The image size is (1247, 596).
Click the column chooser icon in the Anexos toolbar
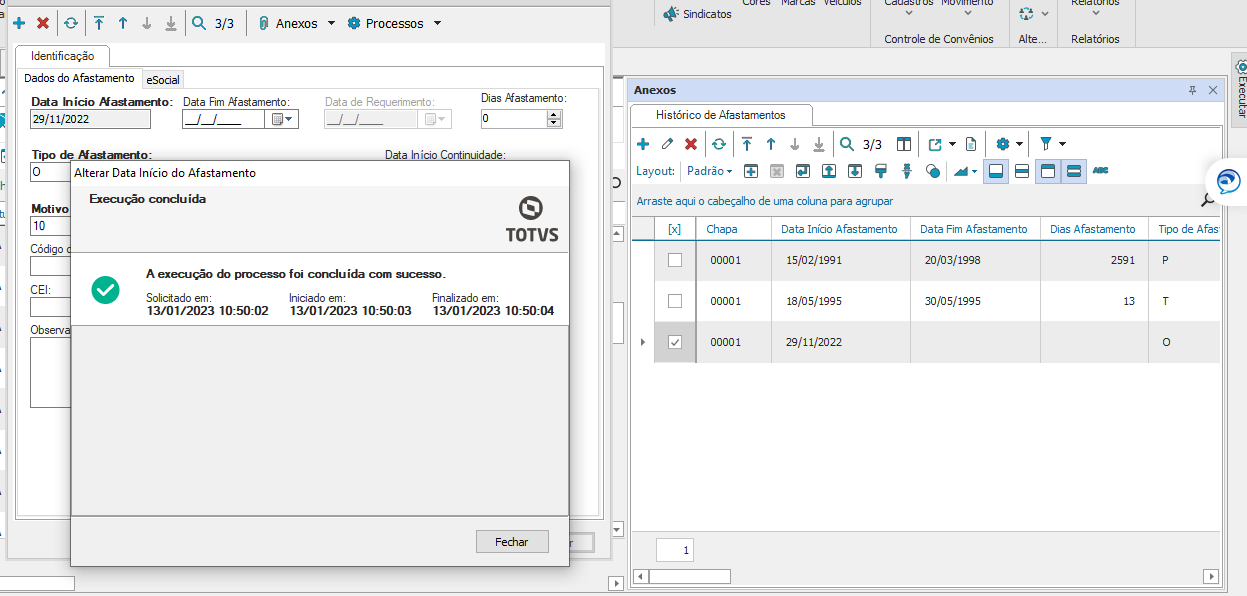tap(903, 144)
